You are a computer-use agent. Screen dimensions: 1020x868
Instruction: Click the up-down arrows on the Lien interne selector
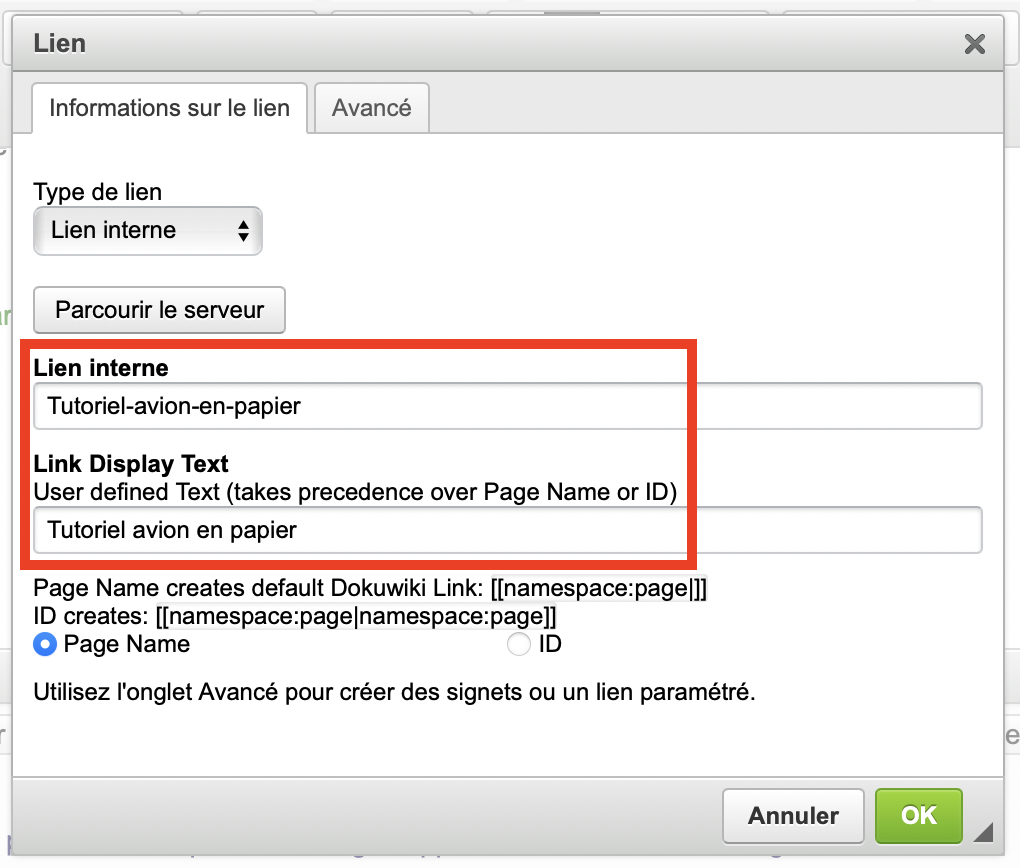click(243, 231)
